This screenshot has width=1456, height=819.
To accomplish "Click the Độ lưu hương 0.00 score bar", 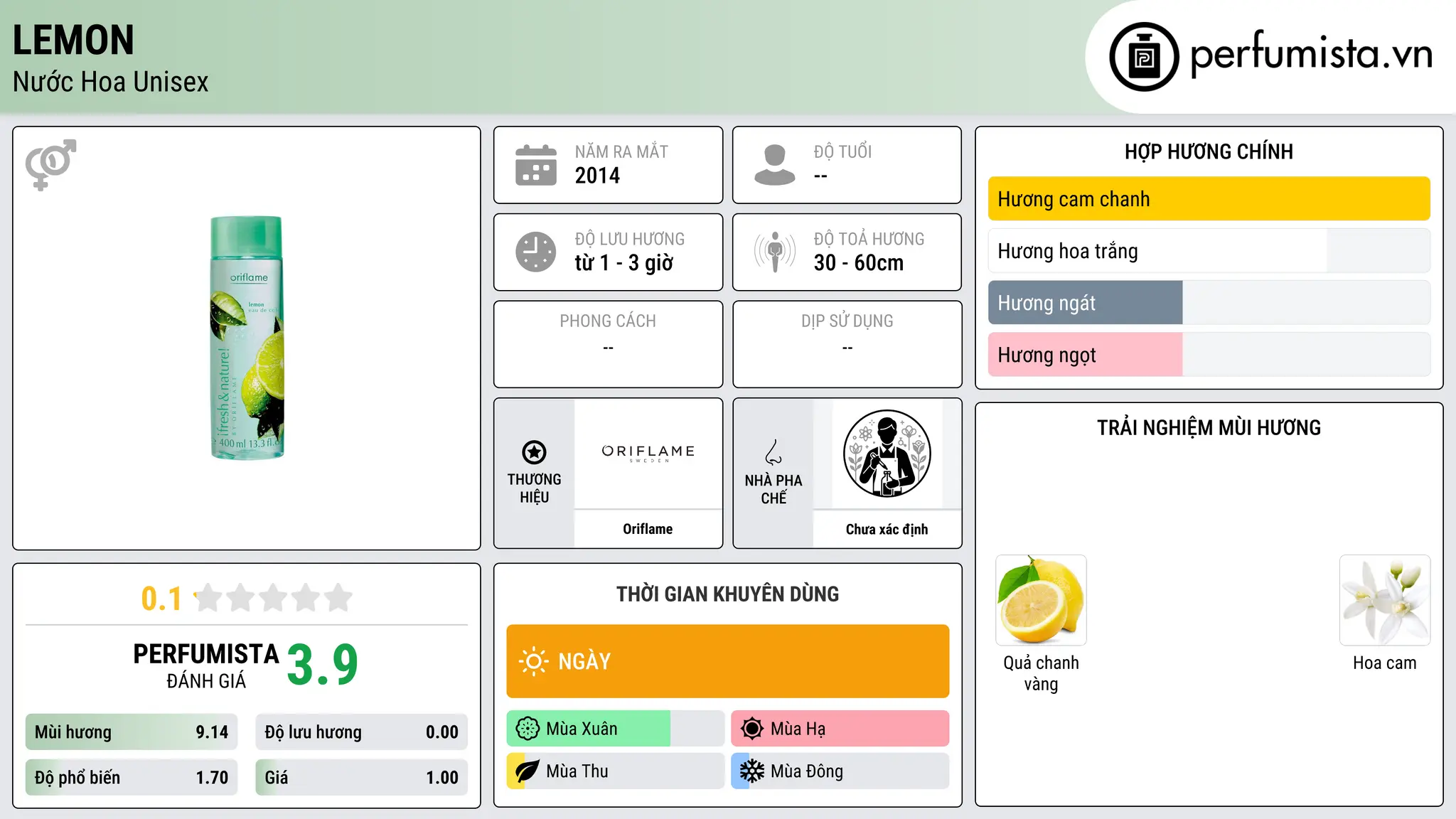I will (362, 732).
